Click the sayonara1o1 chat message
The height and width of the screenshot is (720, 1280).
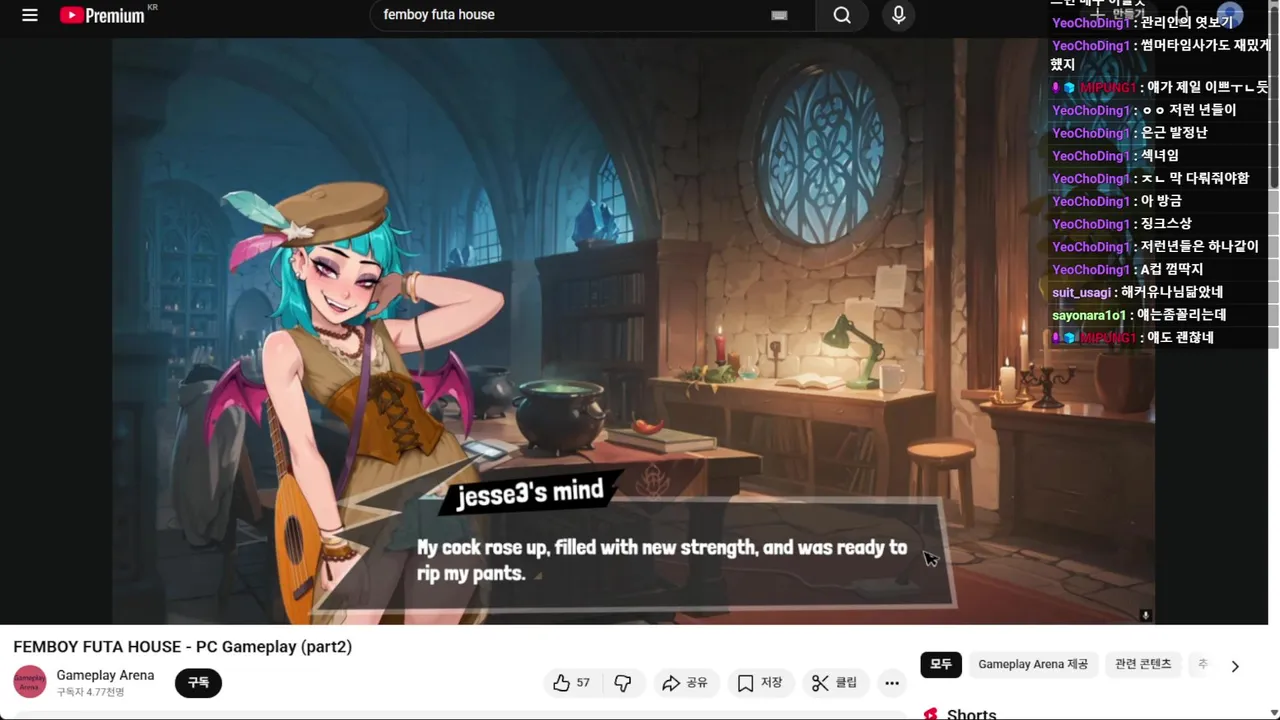(x=1139, y=315)
